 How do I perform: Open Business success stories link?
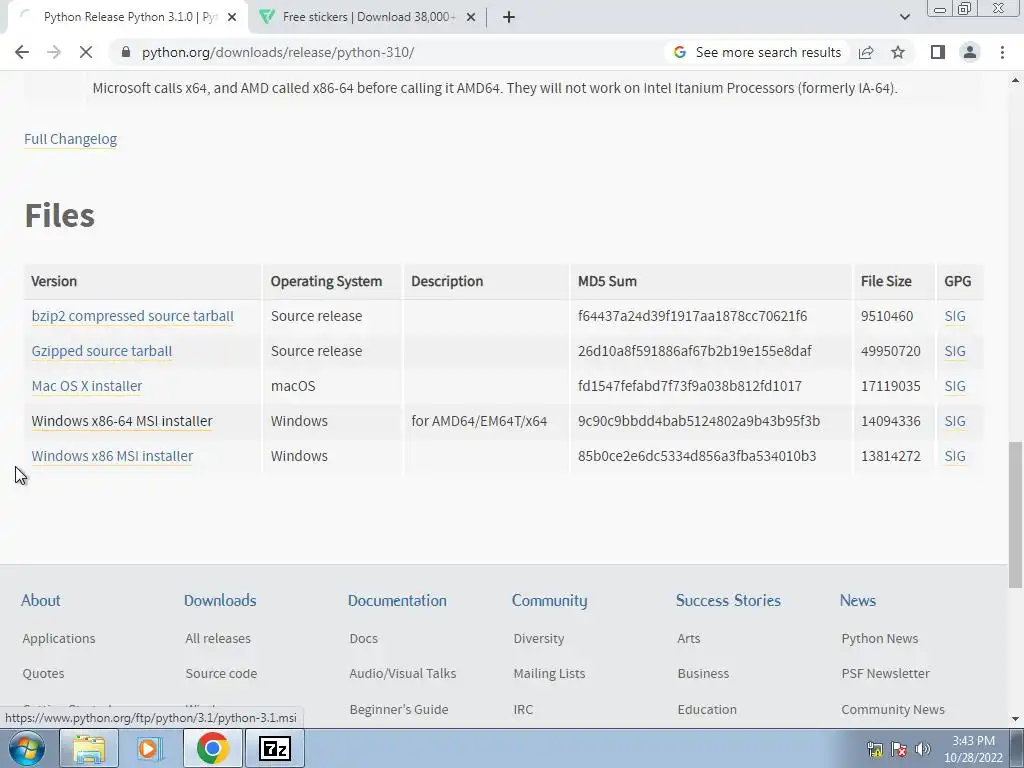703,673
